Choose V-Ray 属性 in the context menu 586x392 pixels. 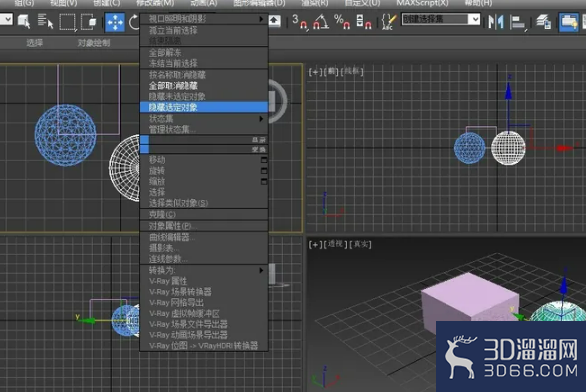click(204, 281)
